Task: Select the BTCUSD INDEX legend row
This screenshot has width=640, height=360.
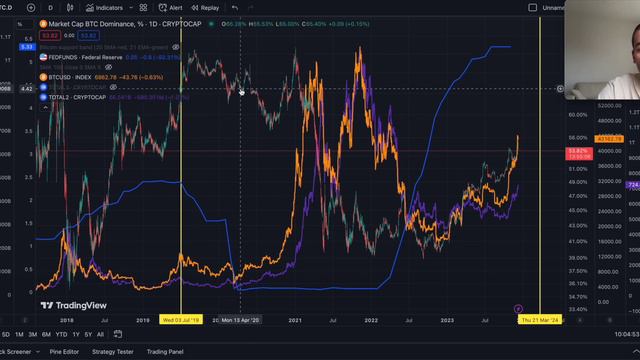Action: (x=101, y=77)
